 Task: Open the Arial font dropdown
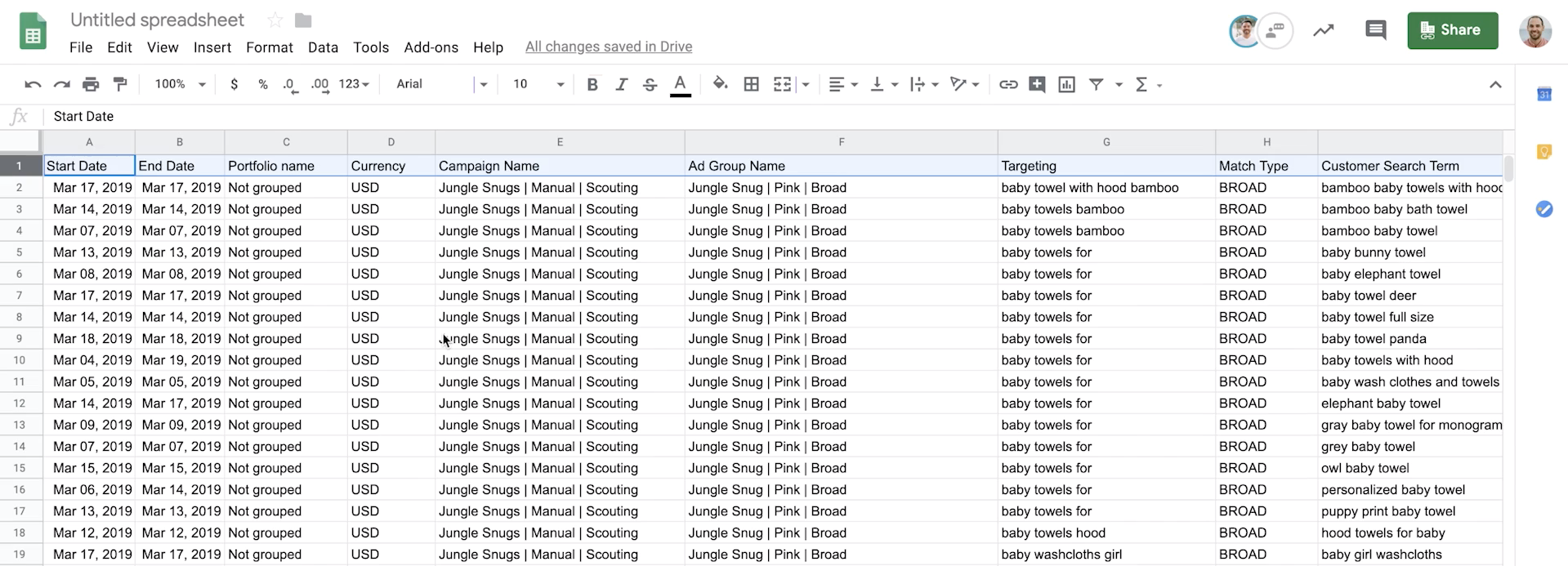pyautogui.click(x=440, y=84)
